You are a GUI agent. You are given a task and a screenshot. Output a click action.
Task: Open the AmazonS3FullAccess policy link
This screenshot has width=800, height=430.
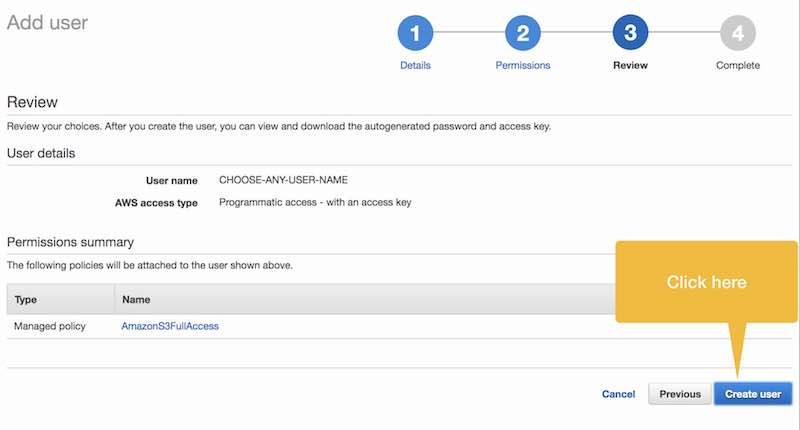(170, 326)
